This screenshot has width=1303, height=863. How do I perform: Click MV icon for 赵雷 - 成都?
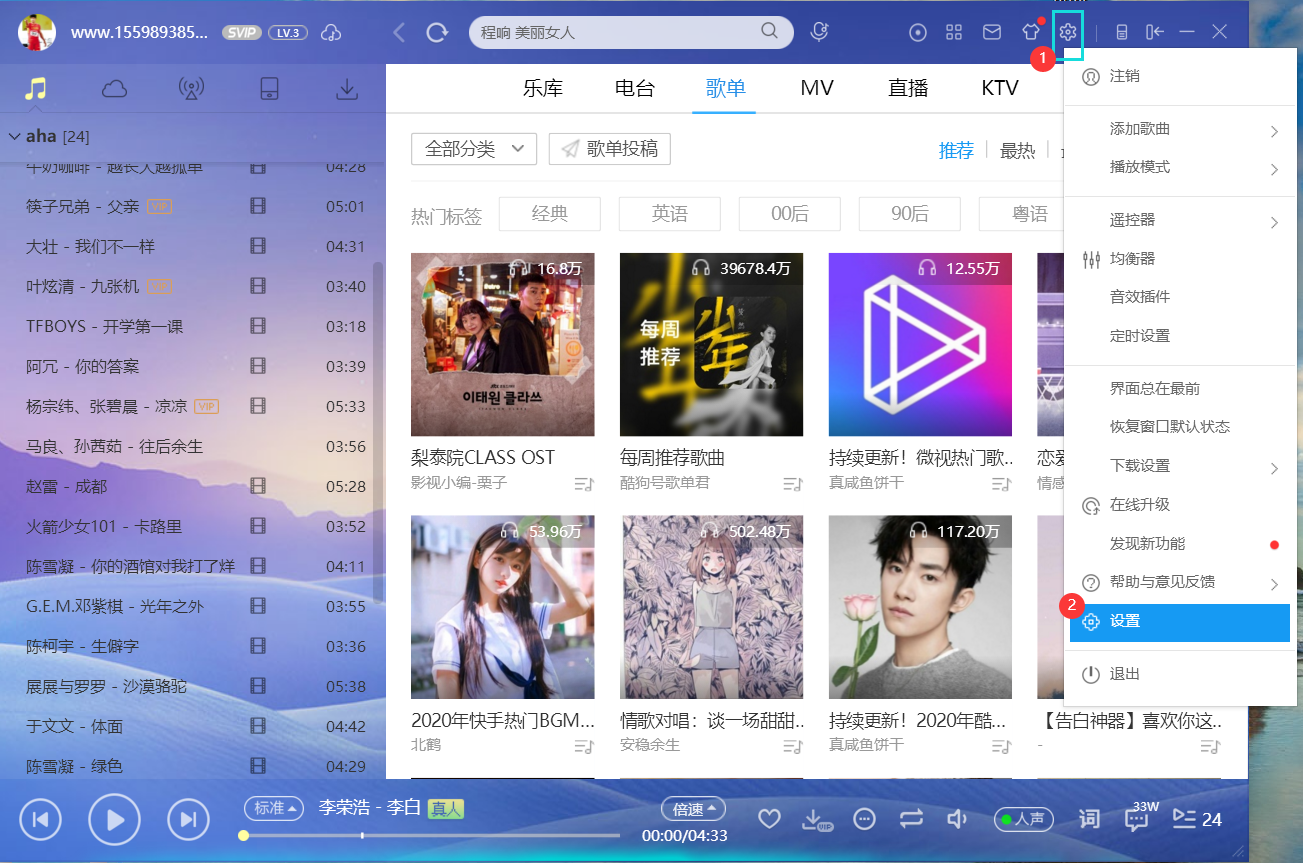(x=259, y=486)
